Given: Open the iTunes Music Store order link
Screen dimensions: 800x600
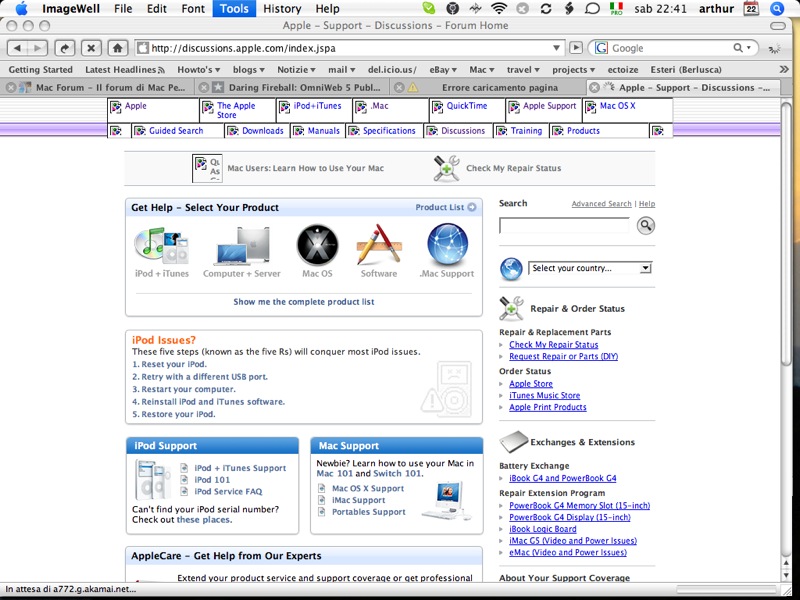Looking at the screenshot, I should tap(544, 395).
